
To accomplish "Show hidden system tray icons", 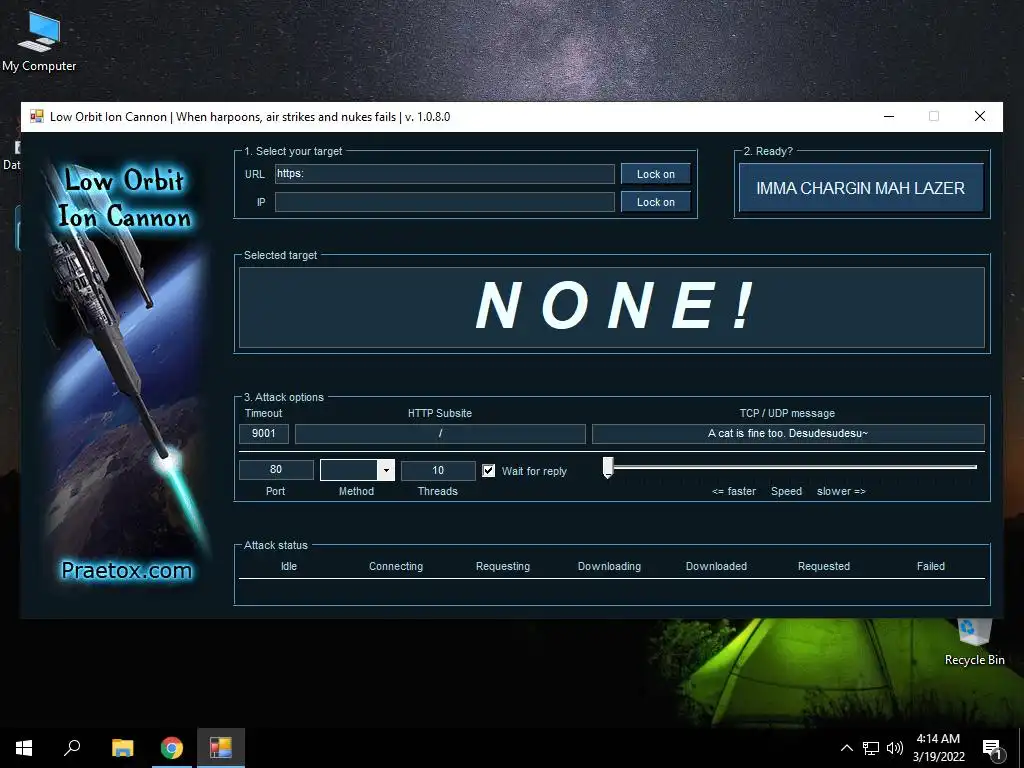I will (x=846, y=748).
